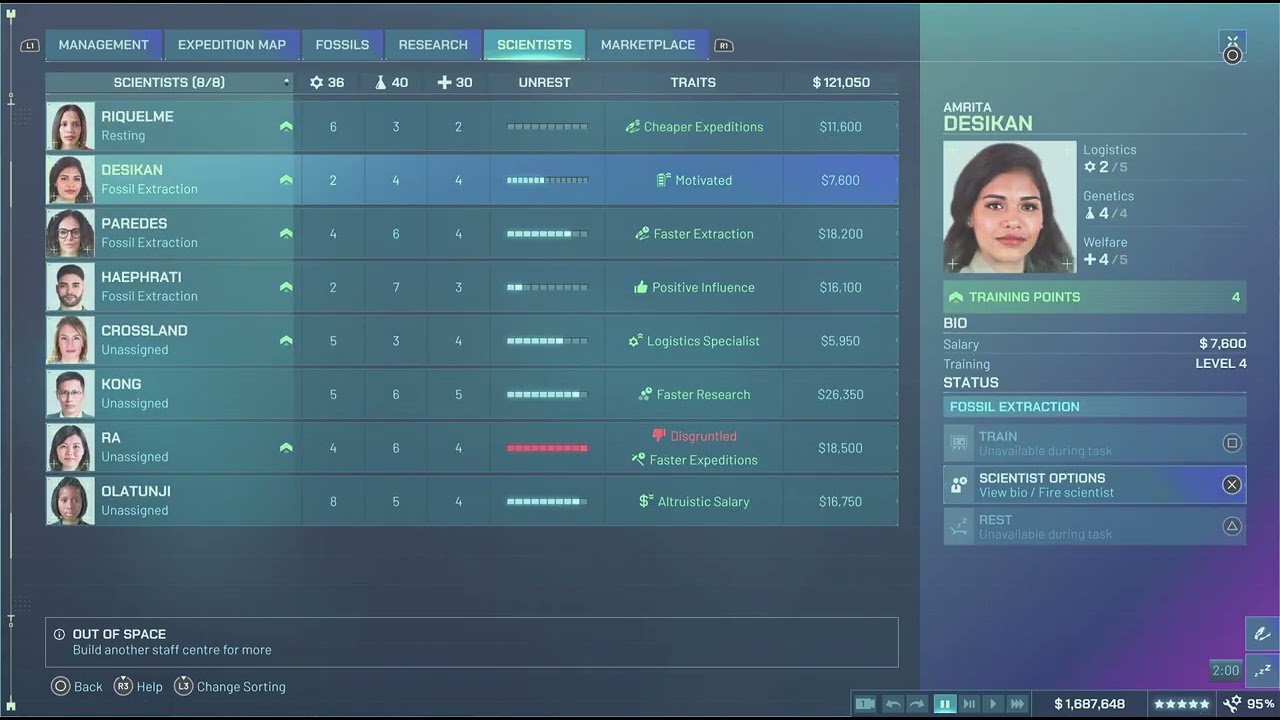Set game speed to fast forward
The height and width of the screenshot is (720, 1280).
pyautogui.click(x=1017, y=704)
